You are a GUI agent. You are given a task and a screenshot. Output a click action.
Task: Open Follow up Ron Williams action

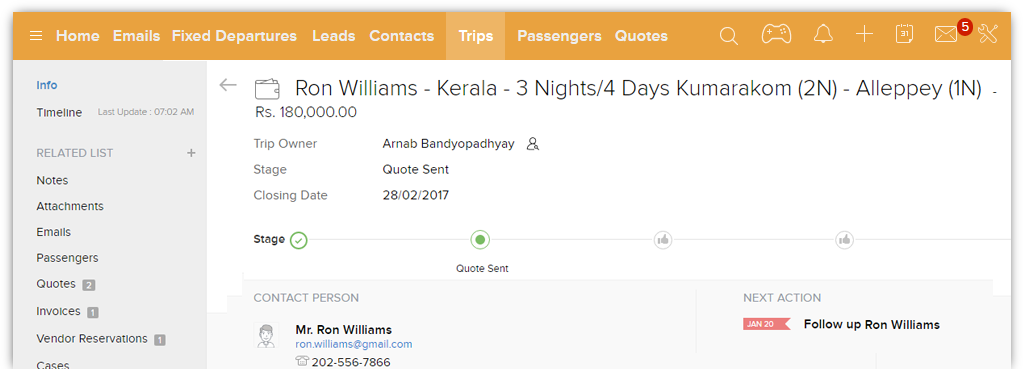point(872,325)
